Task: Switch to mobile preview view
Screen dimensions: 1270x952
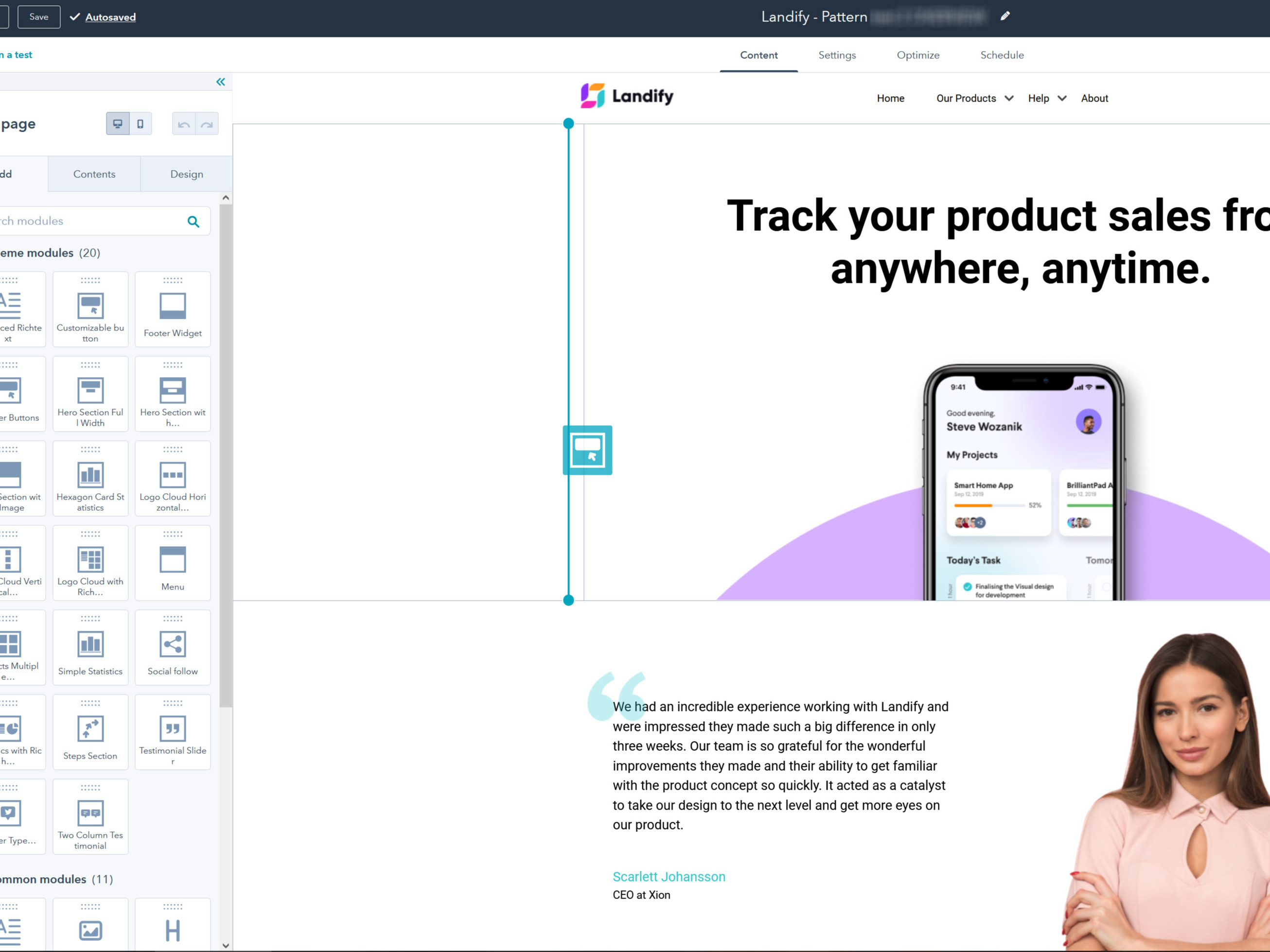Action: tap(140, 124)
